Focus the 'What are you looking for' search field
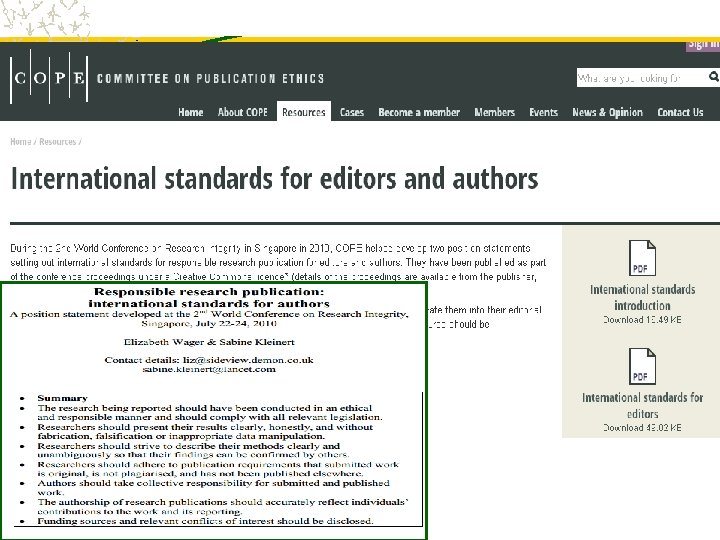The image size is (720, 540). (x=641, y=78)
